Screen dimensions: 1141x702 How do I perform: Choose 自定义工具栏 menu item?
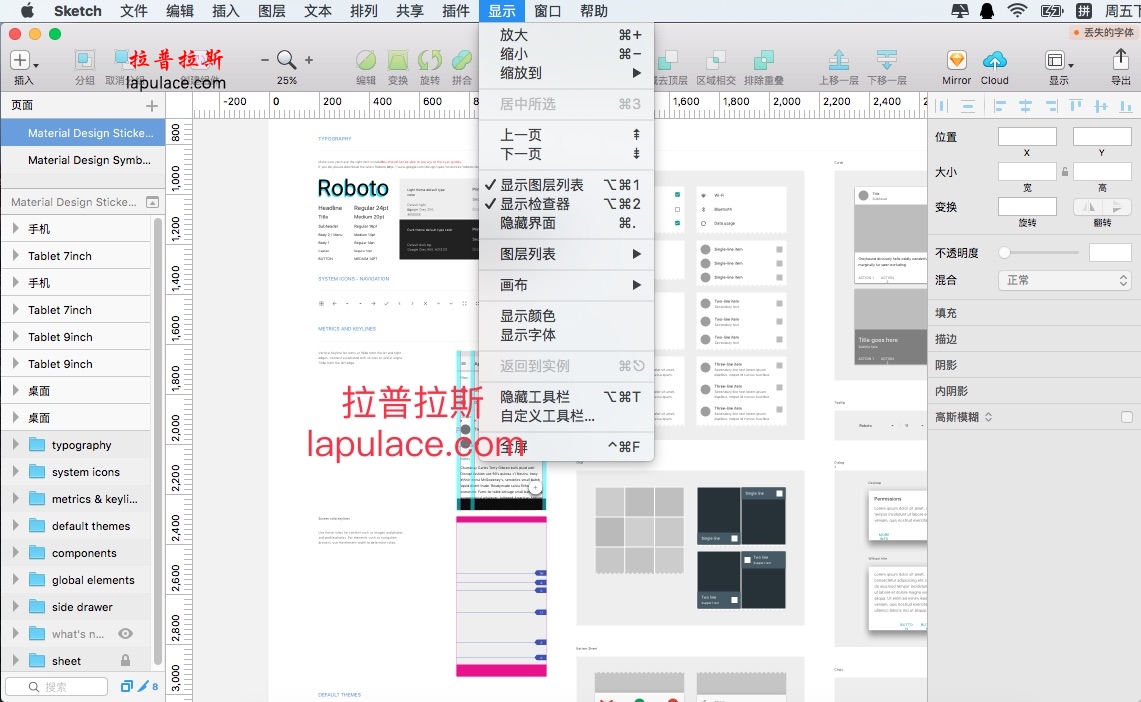[x=566, y=416]
